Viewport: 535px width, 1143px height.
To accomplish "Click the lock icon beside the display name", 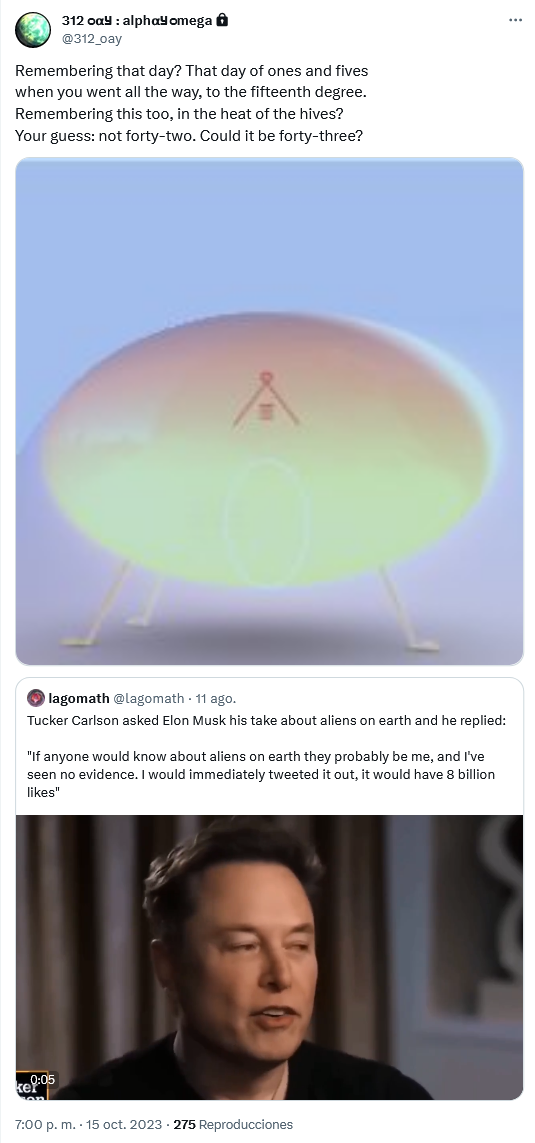I will coord(222,20).
